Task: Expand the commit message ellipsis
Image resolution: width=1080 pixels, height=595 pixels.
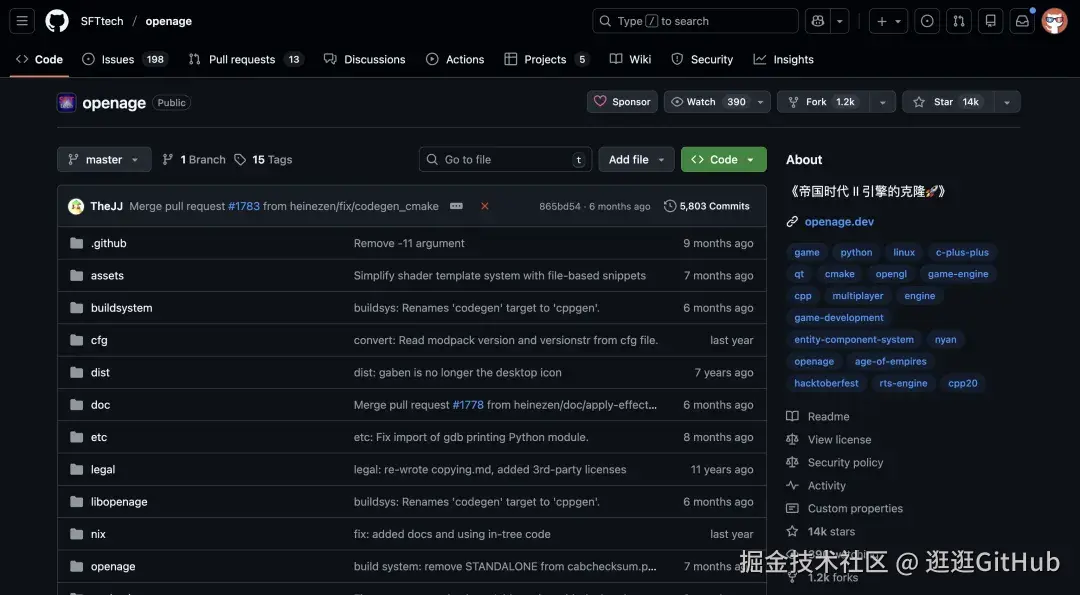Action: tap(456, 206)
